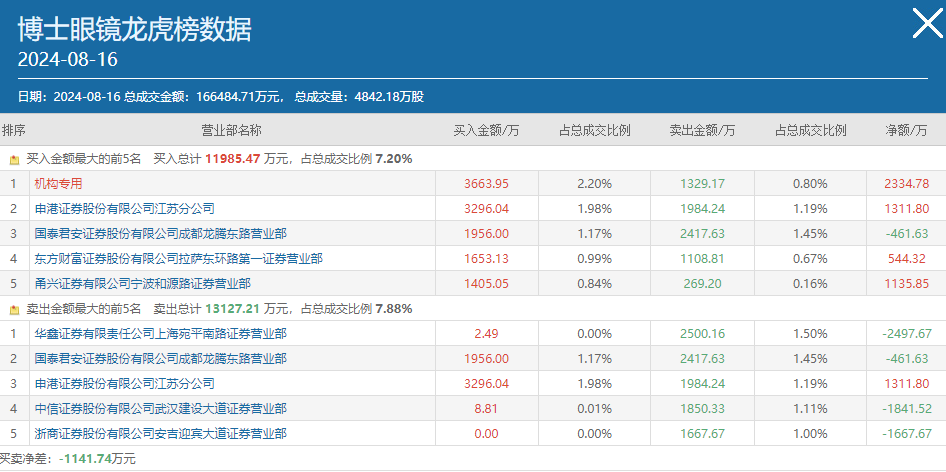Select the buy amount 1405.05
Screen dimensions: 946x472
[486, 284]
